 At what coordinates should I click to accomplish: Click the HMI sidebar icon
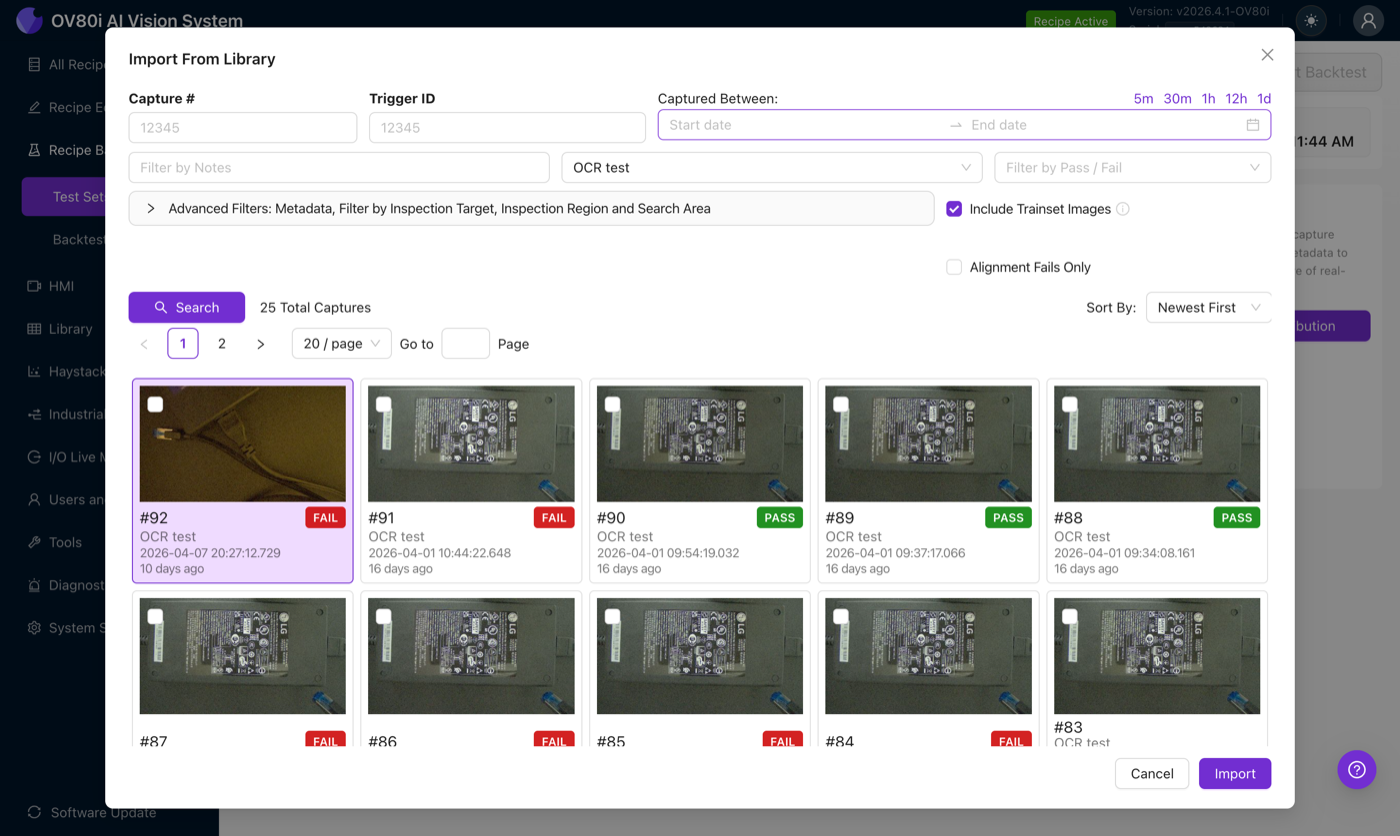point(34,286)
